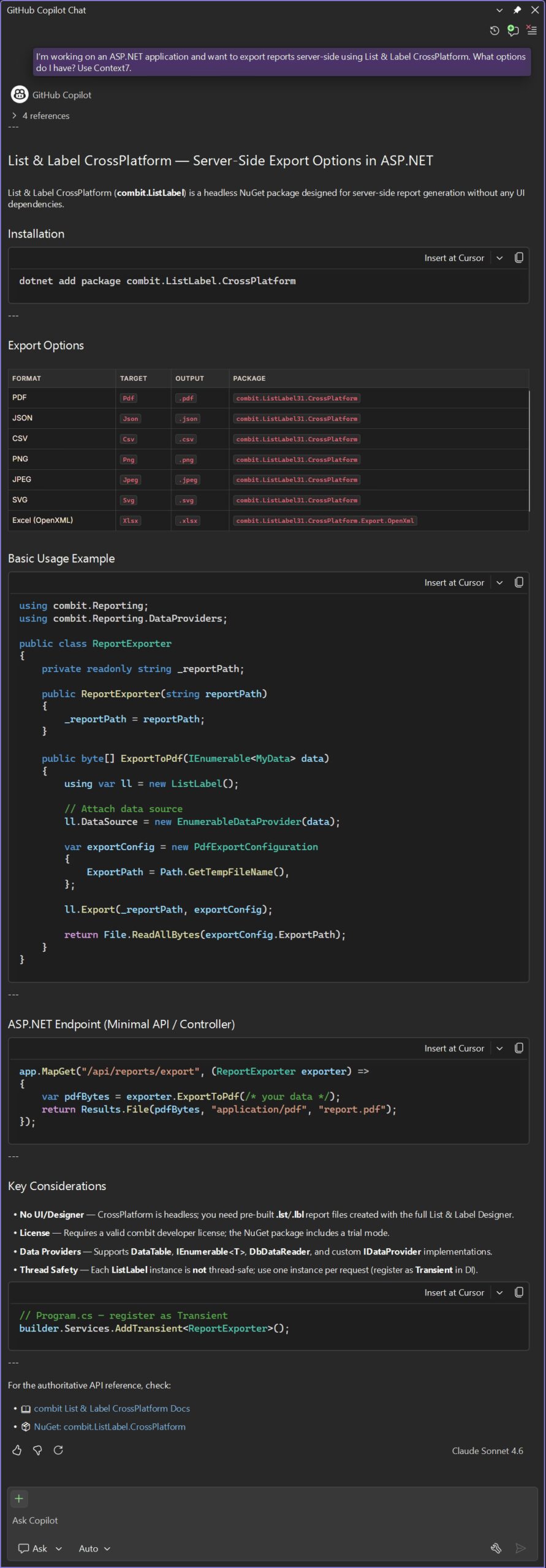Screen dimensions: 546x1568
Task: Click the green plus add reference button
Action: coord(19,1499)
